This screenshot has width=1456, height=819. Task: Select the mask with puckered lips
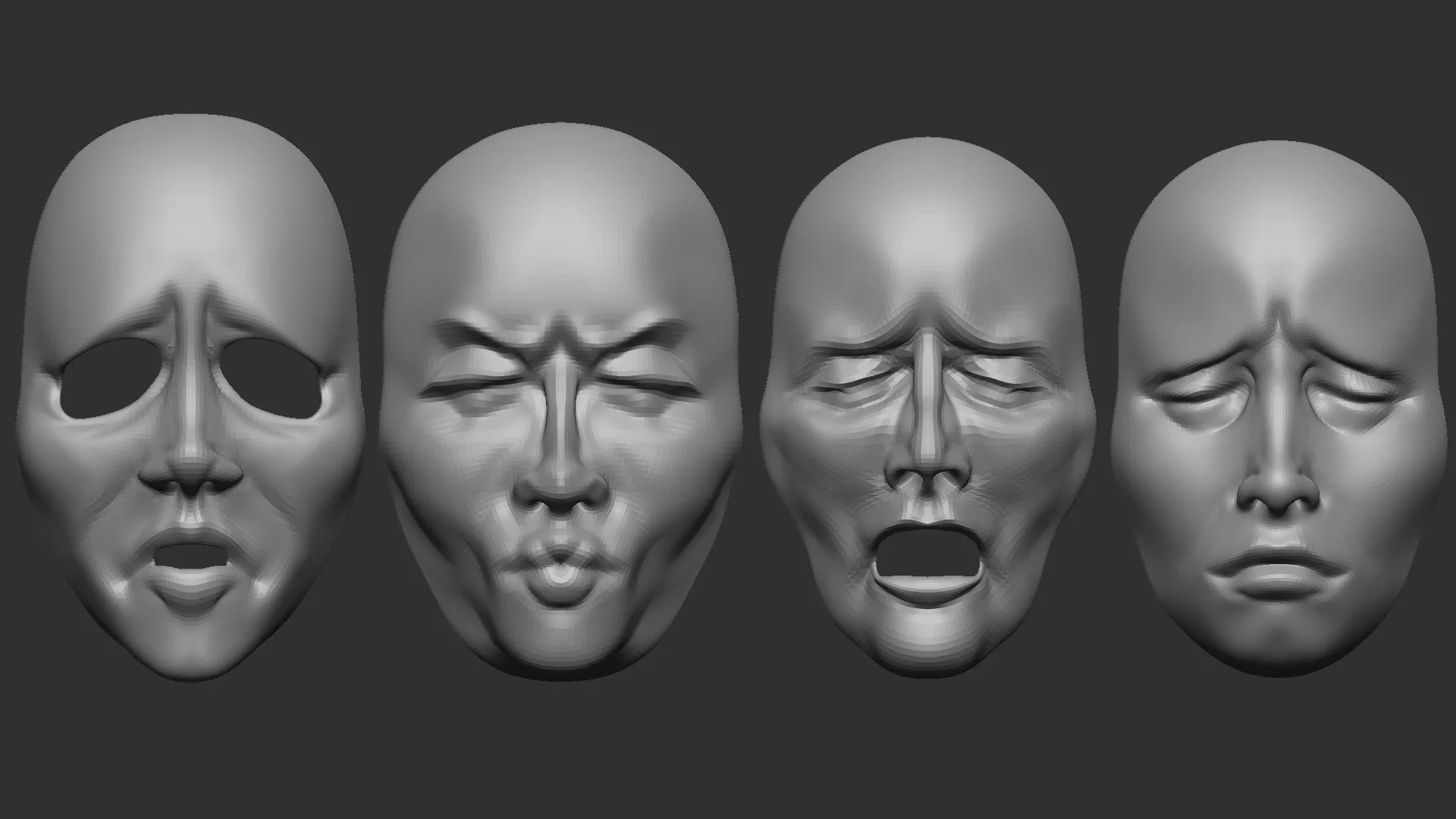coord(560,400)
